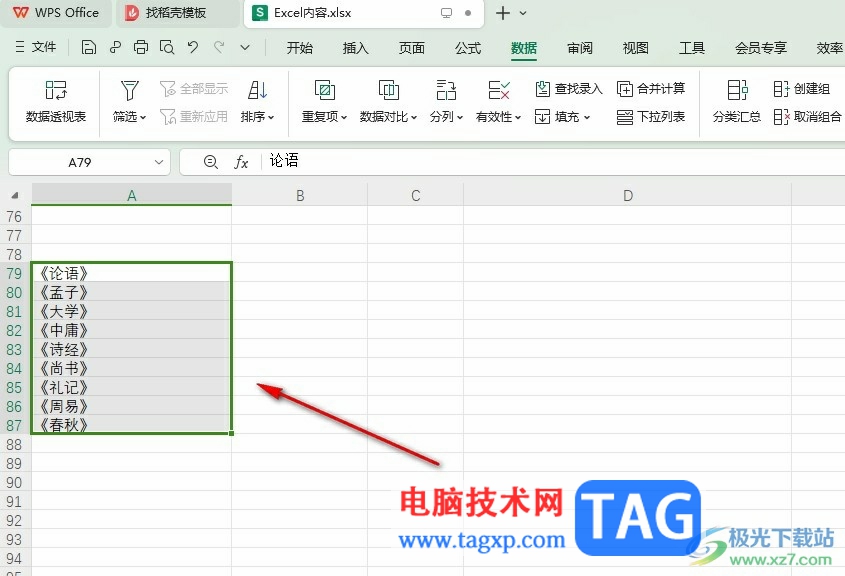Switch to 找稻壳模板 template tab
This screenshot has height=576, width=845.
[x=176, y=13]
